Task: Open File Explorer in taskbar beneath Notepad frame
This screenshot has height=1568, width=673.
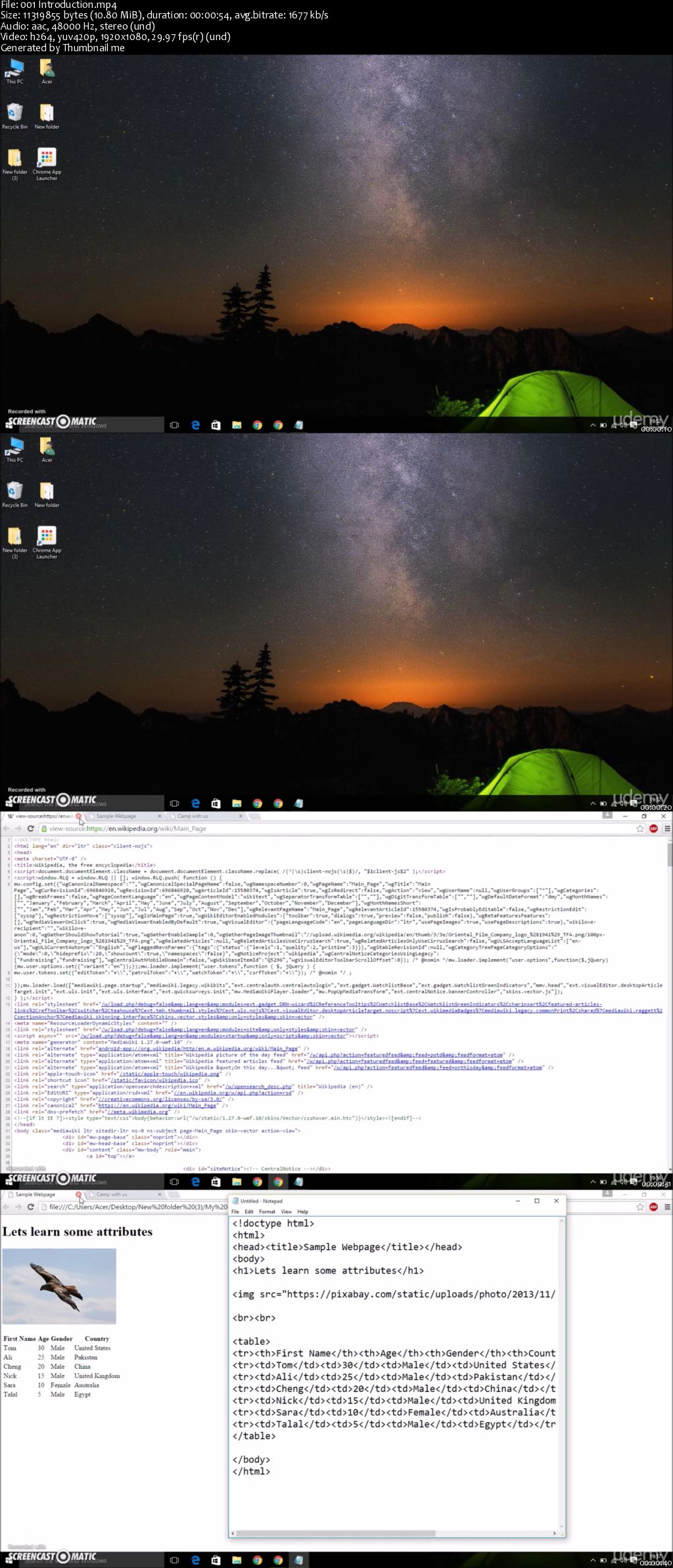Action: point(237,1559)
